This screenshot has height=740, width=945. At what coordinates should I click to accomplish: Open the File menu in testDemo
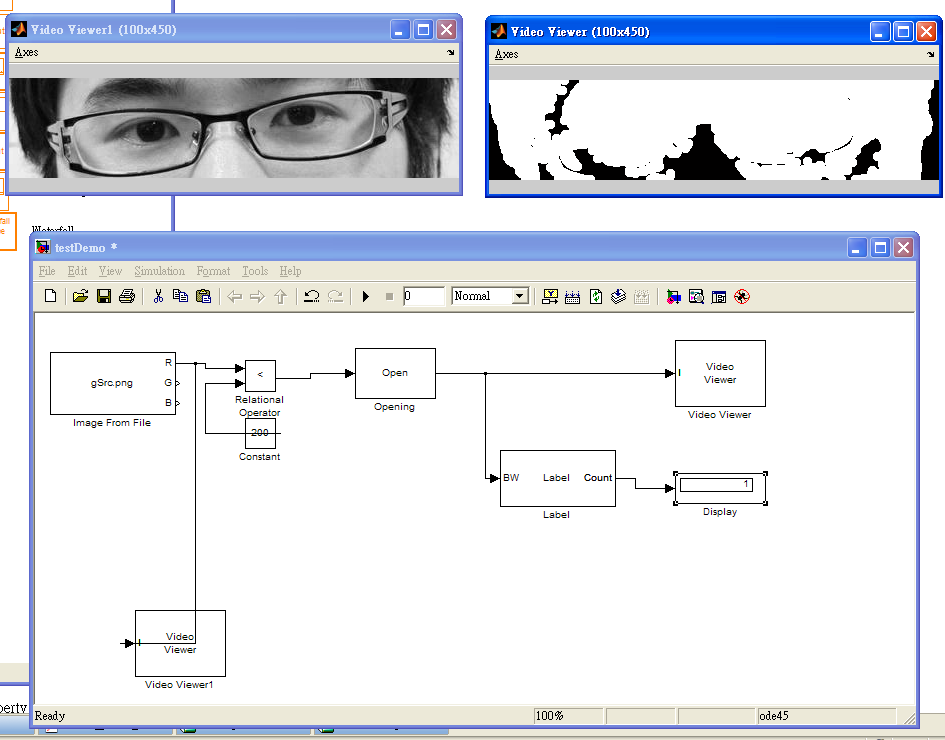[x=47, y=271]
